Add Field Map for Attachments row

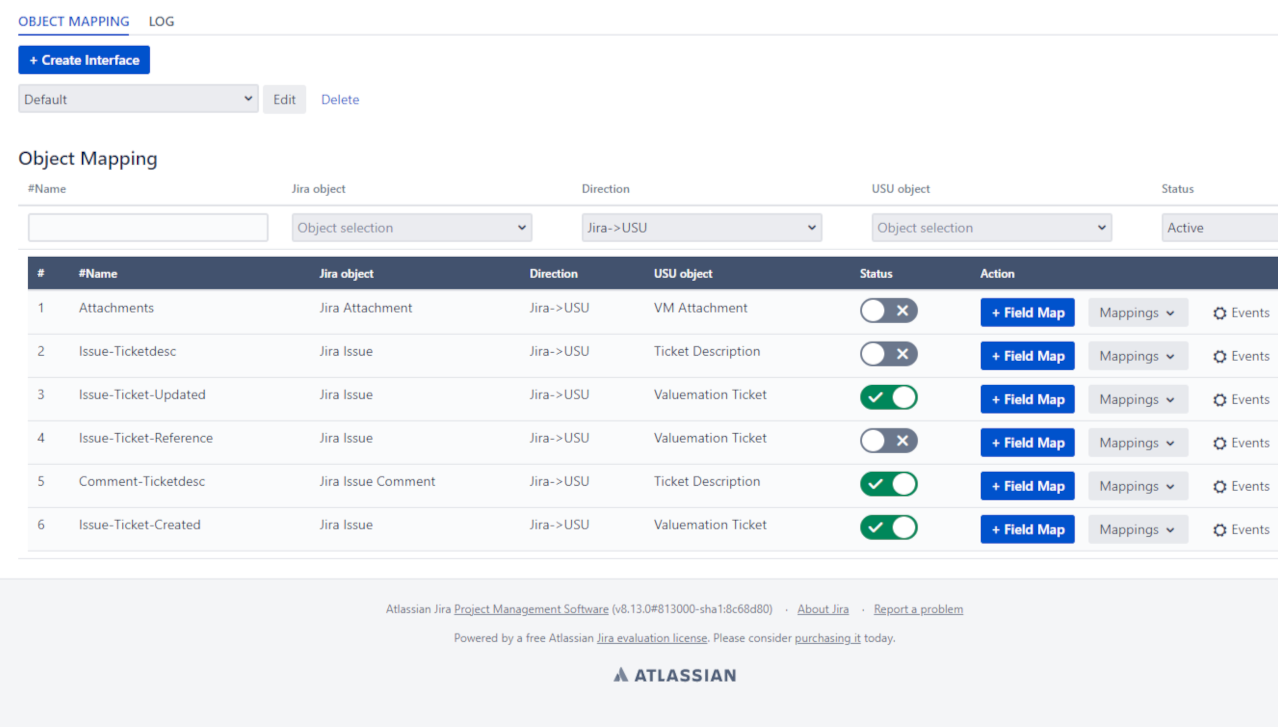click(x=1028, y=313)
